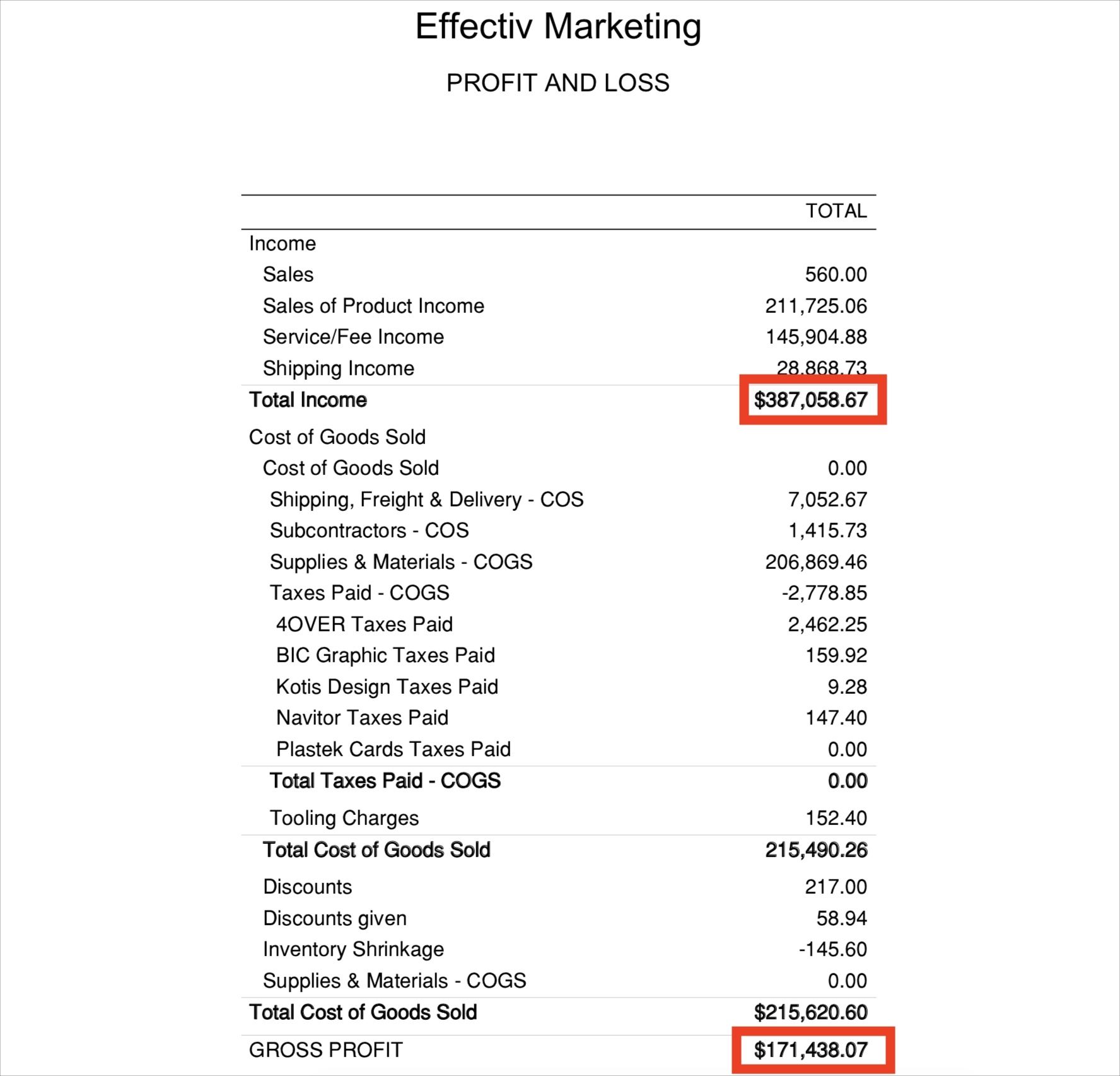Screen dimensions: 1120x1076
Task: Click the Navitor Taxes Paid amount 147.40
Action: [836, 718]
